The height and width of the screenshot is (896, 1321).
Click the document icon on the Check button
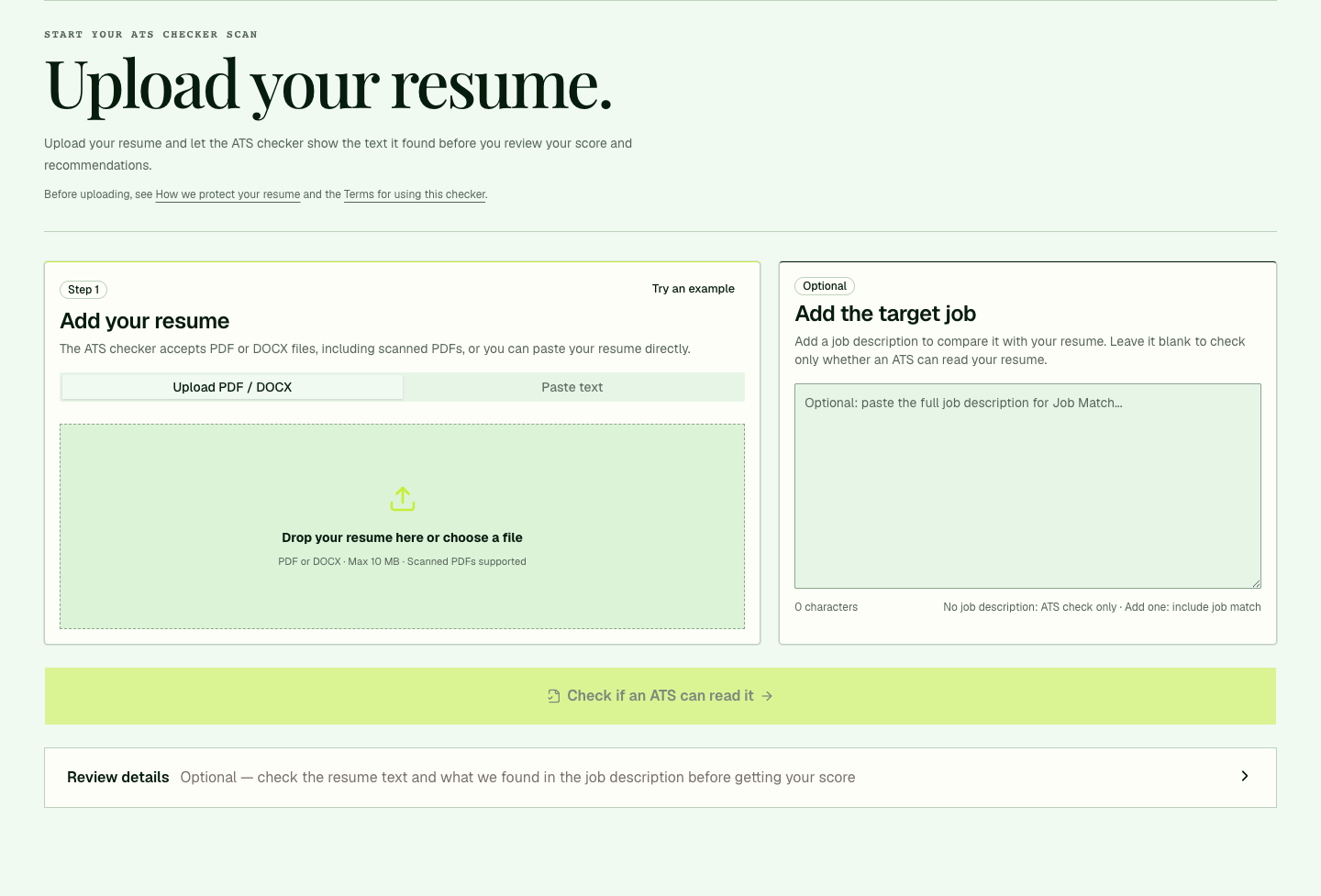554,696
